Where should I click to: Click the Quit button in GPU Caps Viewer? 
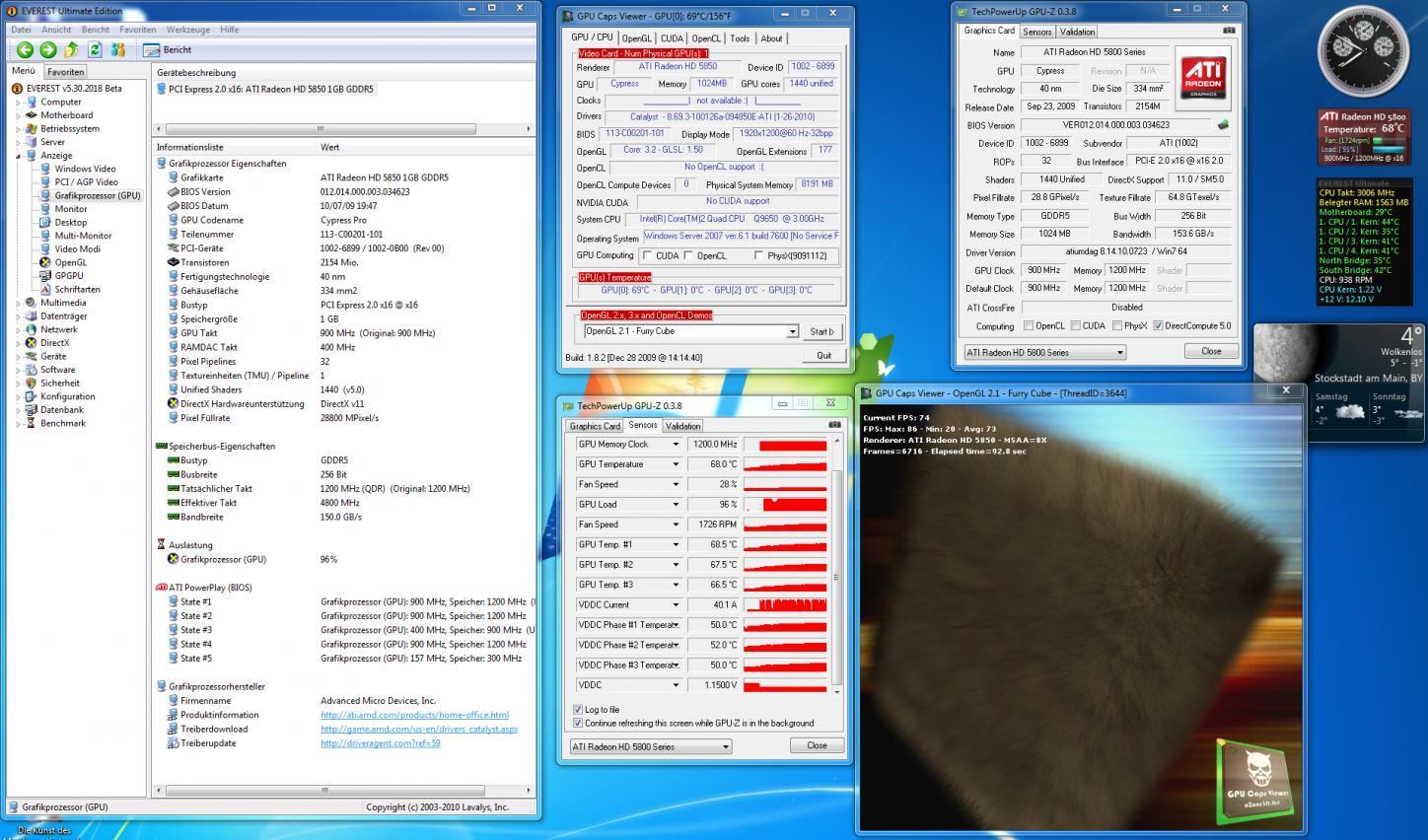click(x=823, y=355)
